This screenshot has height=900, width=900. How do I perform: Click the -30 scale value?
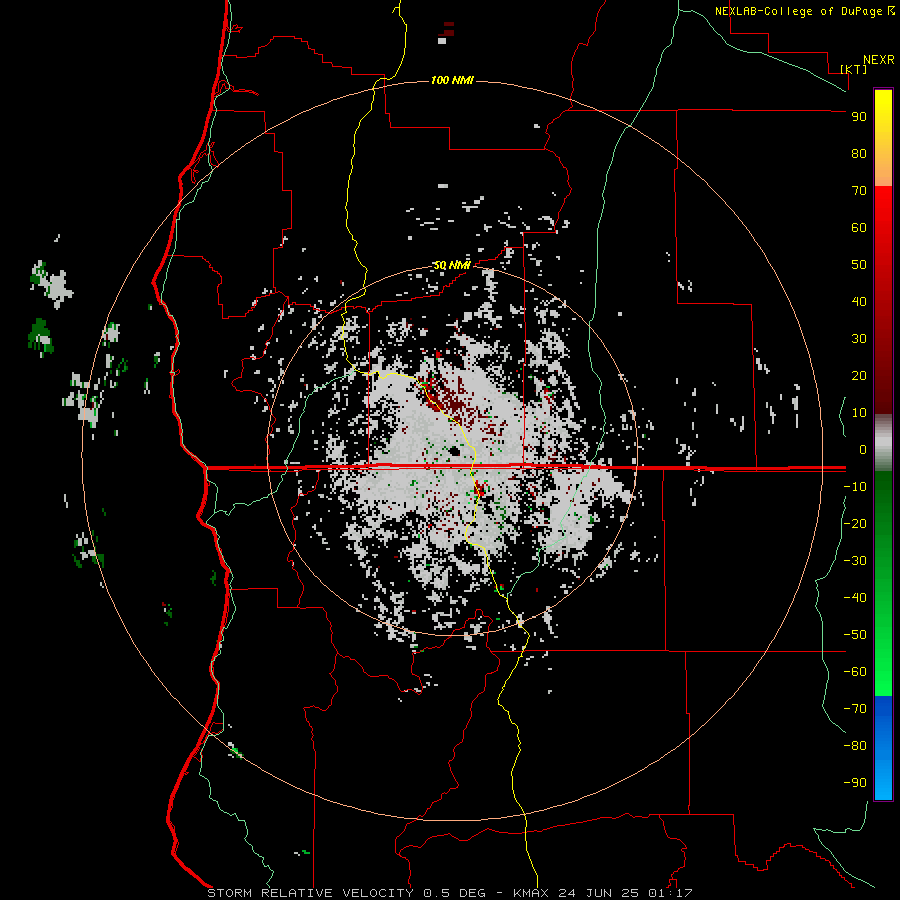[x=855, y=561]
